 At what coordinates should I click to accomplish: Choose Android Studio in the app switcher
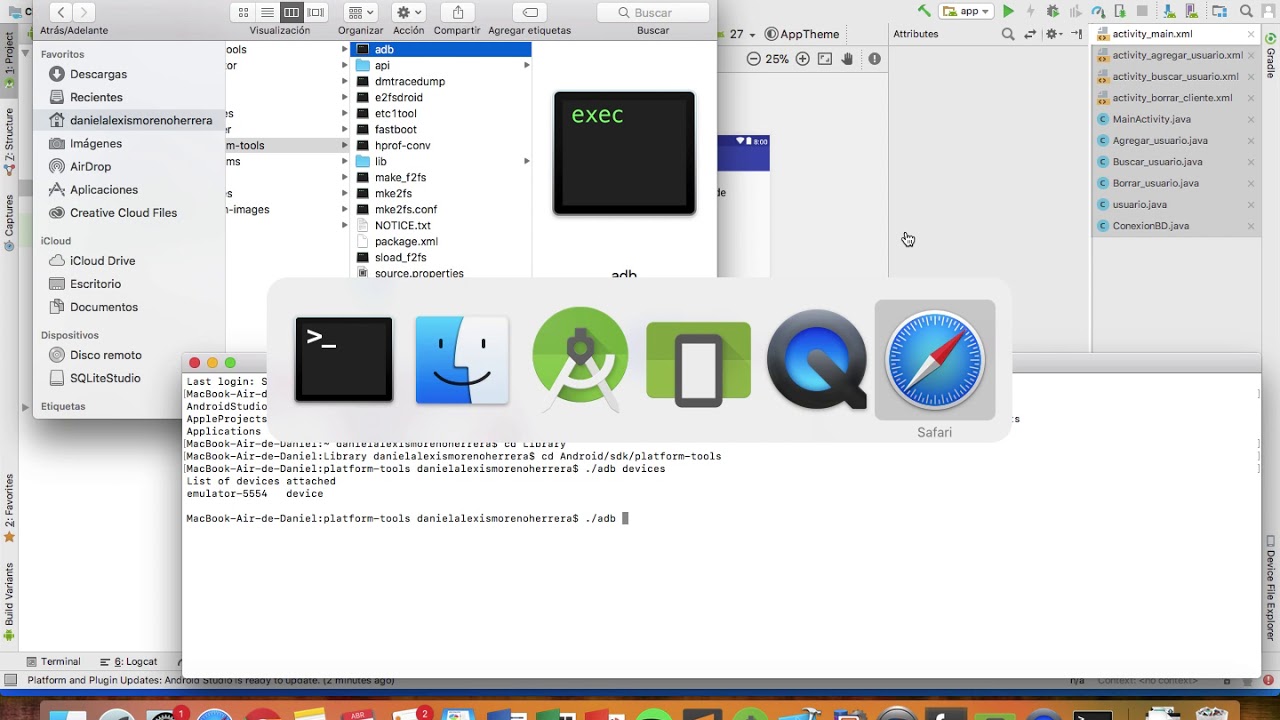580,358
